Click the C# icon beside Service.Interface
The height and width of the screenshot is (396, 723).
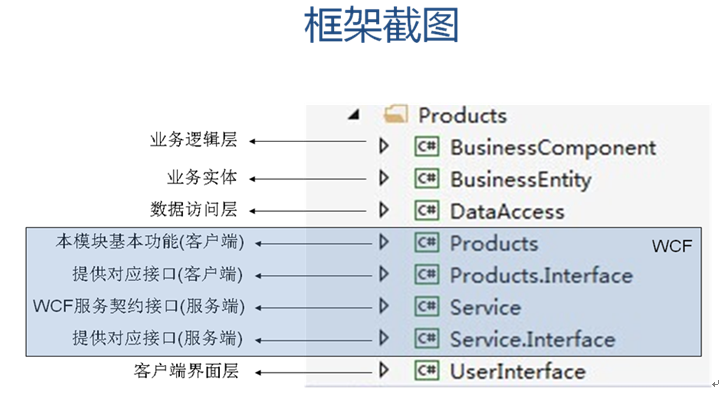point(427,339)
